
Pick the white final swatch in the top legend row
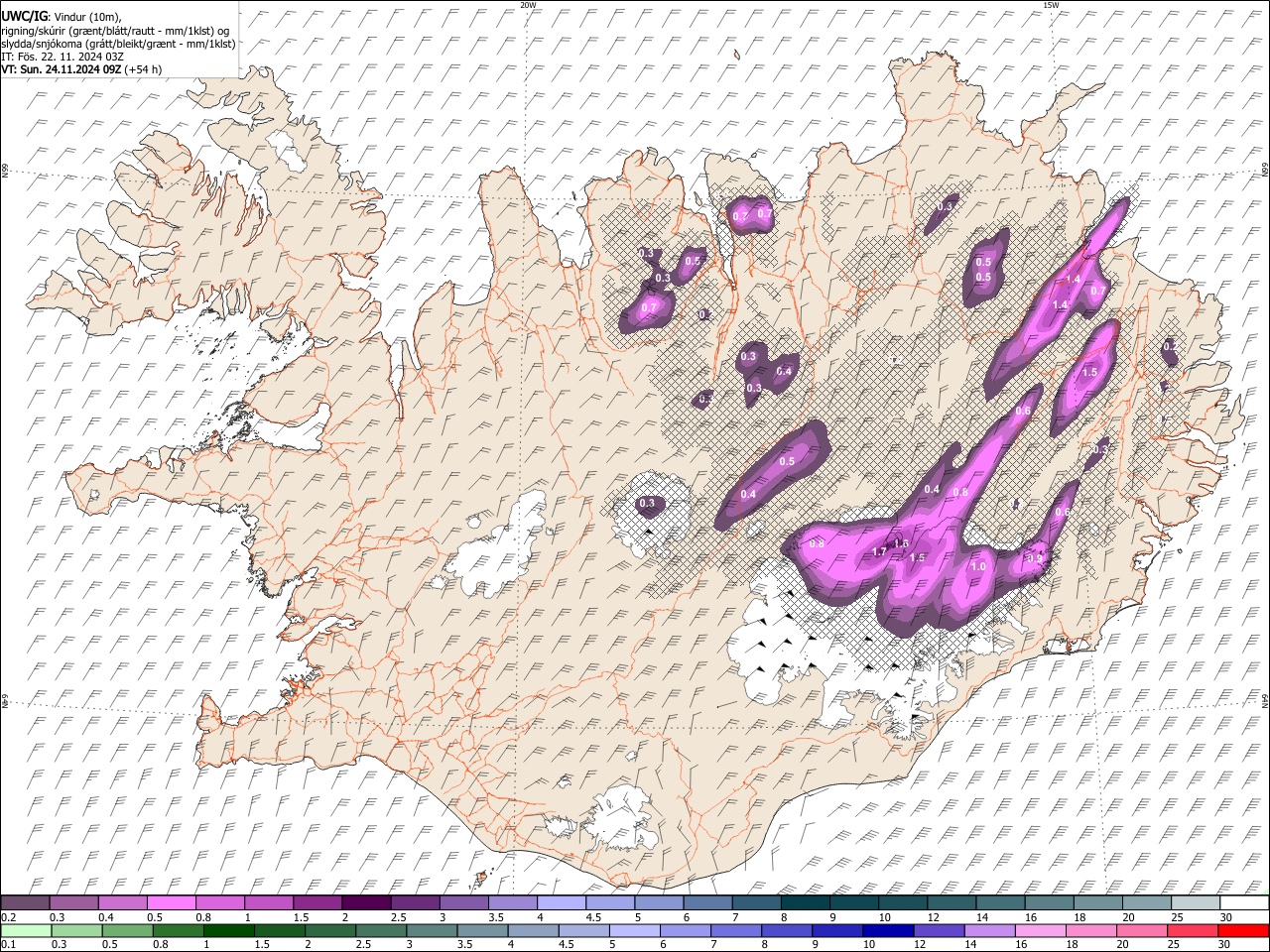tap(1244, 902)
